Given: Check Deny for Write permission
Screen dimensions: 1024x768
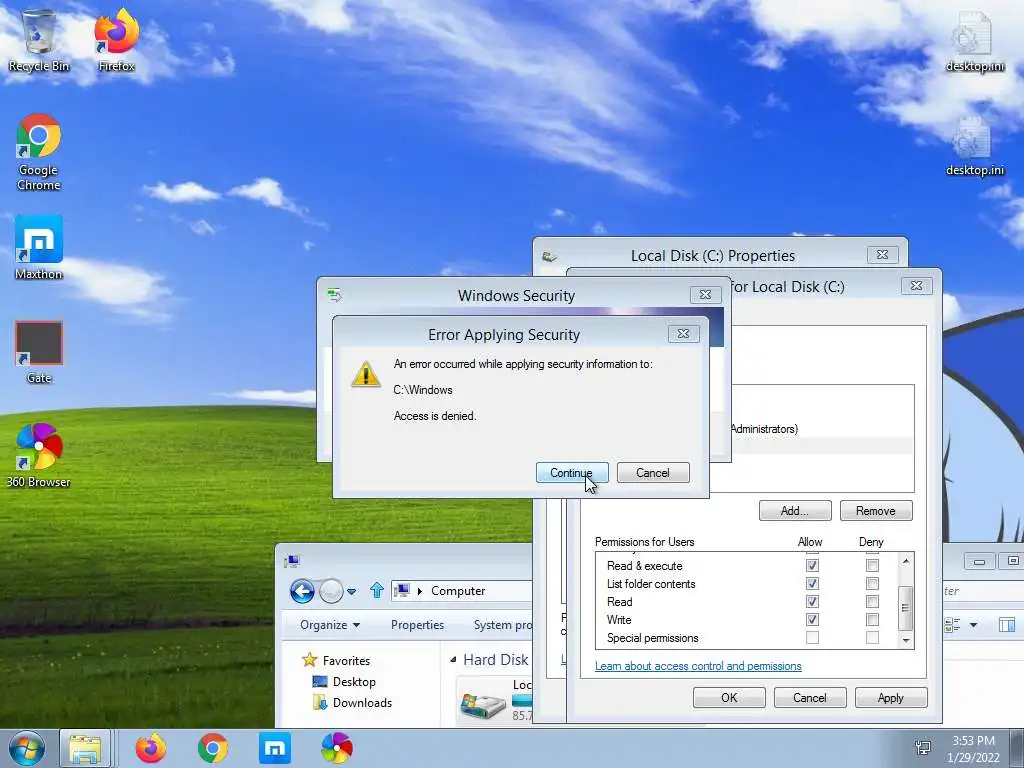Looking at the screenshot, I should [x=872, y=620].
